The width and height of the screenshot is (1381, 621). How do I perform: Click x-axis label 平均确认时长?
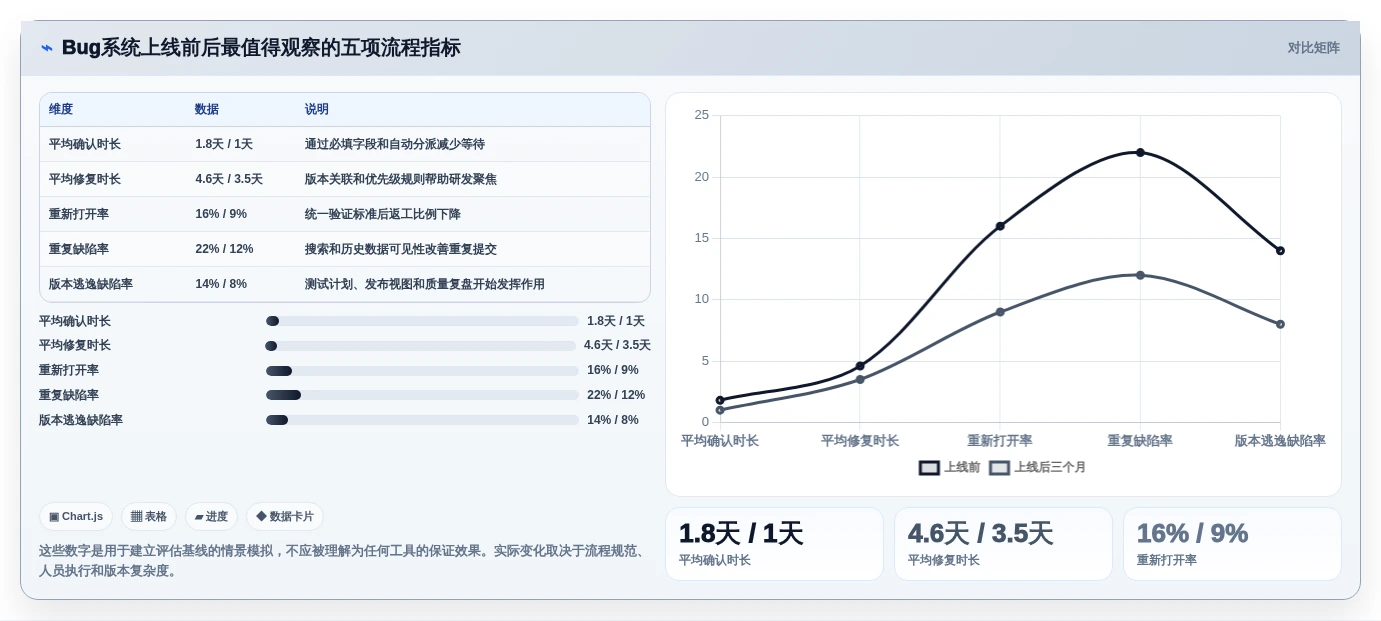point(720,441)
